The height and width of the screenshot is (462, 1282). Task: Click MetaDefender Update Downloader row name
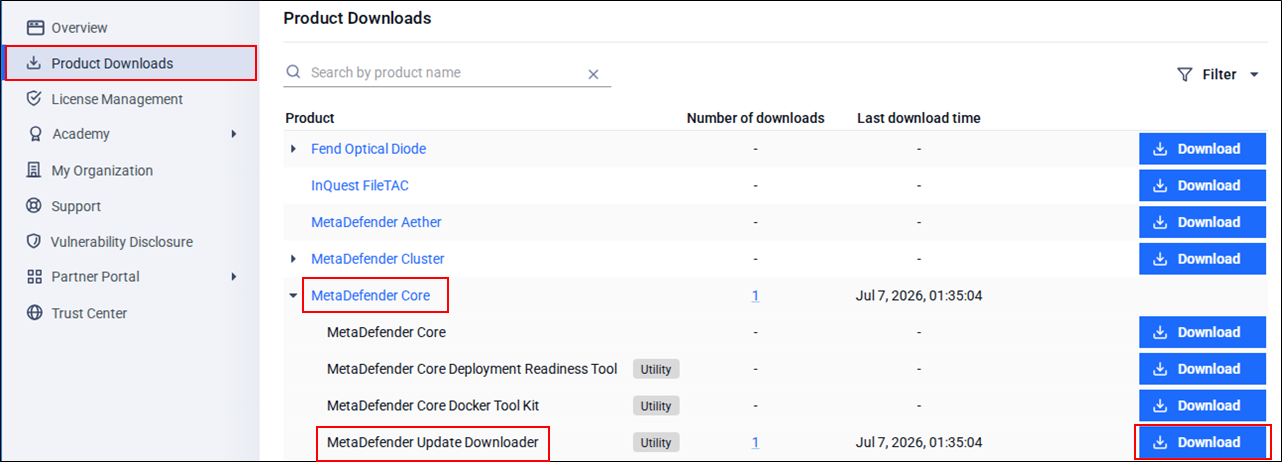point(433,442)
